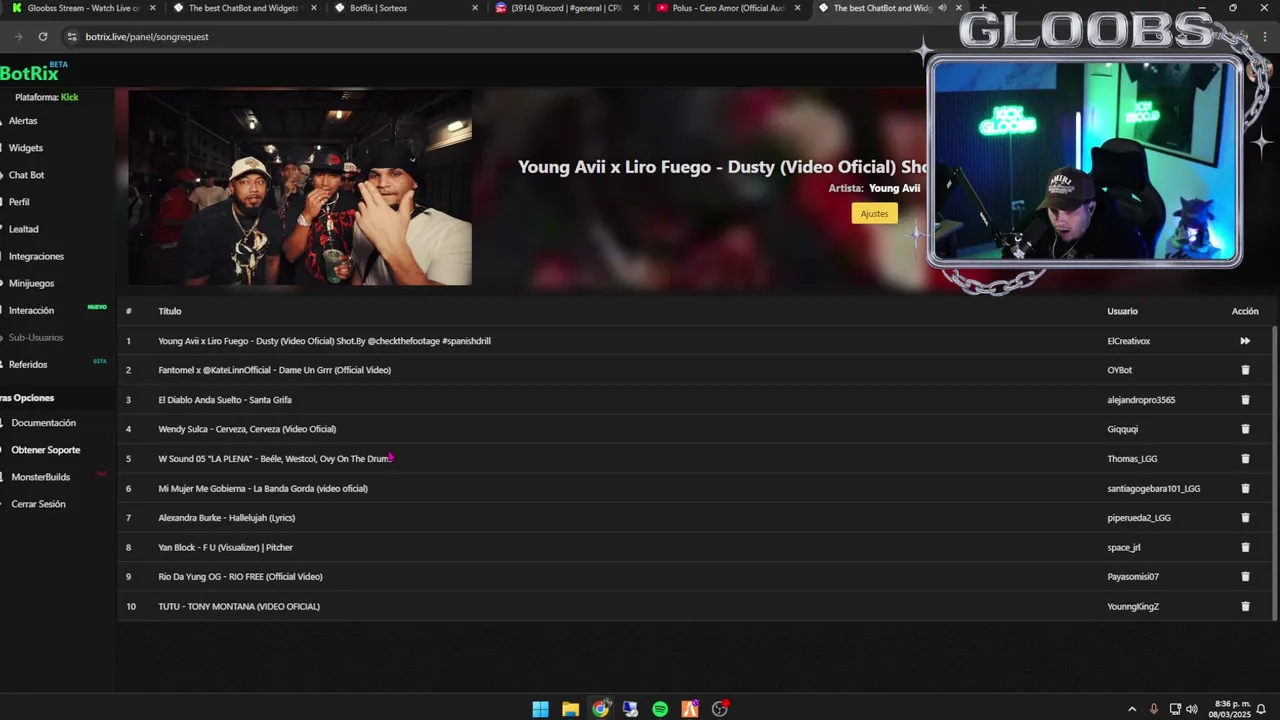
Task: Delete Alexandra Burke Hallelujah request
Action: (1245, 518)
